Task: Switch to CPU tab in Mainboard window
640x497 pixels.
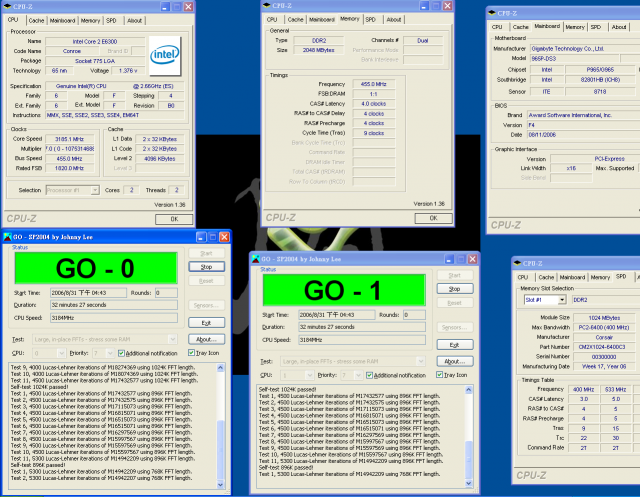Action: (x=497, y=27)
